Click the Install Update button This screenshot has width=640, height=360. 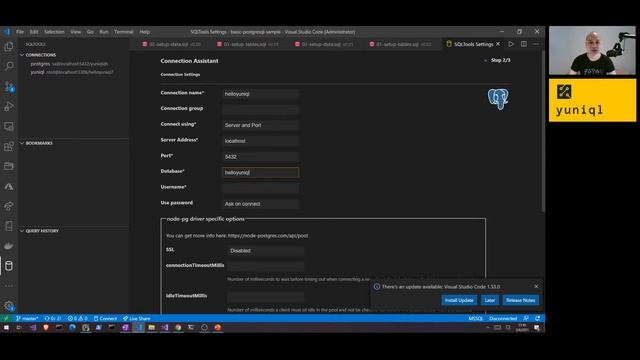click(x=459, y=300)
